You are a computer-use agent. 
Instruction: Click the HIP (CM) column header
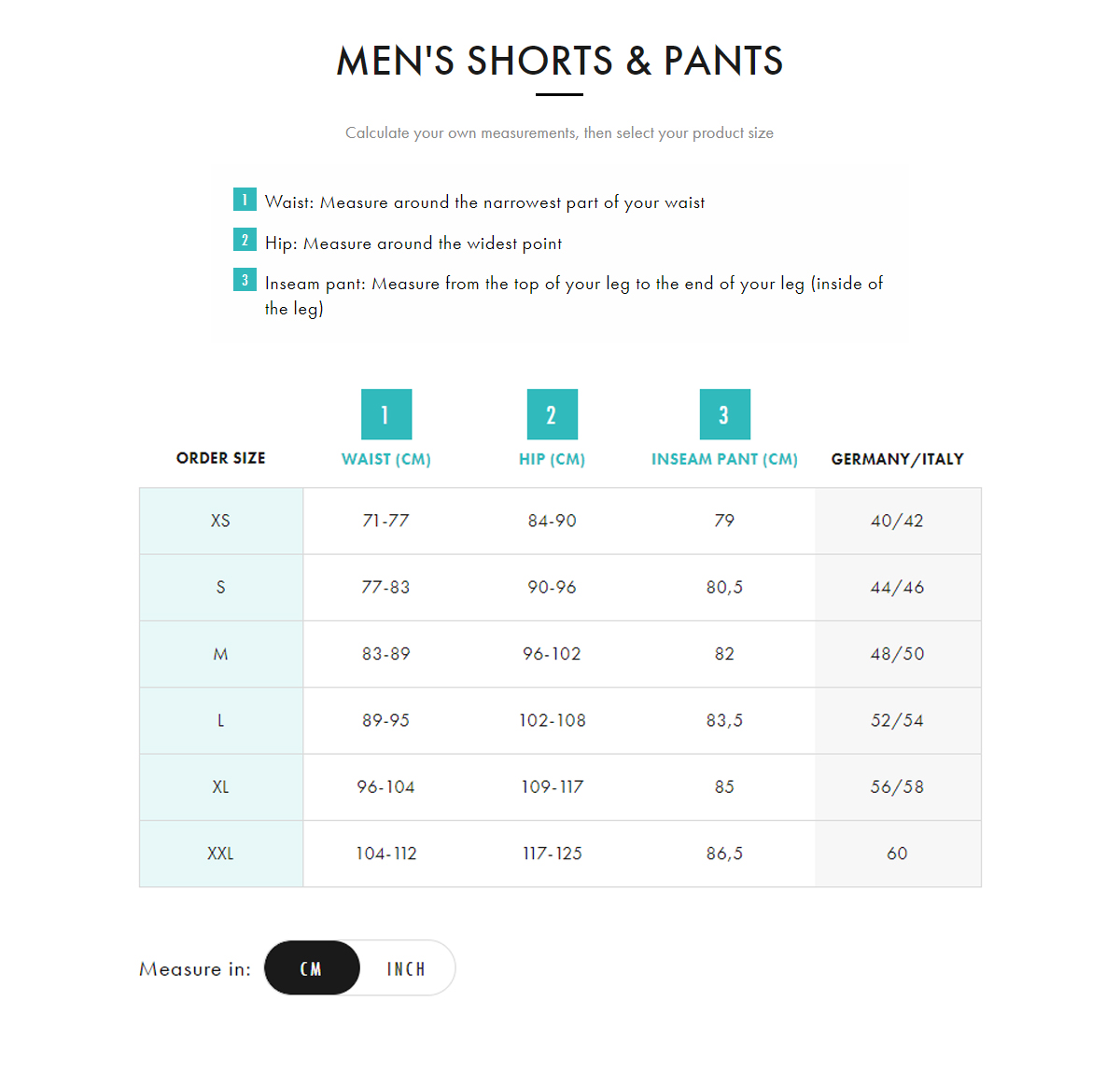pos(553,459)
